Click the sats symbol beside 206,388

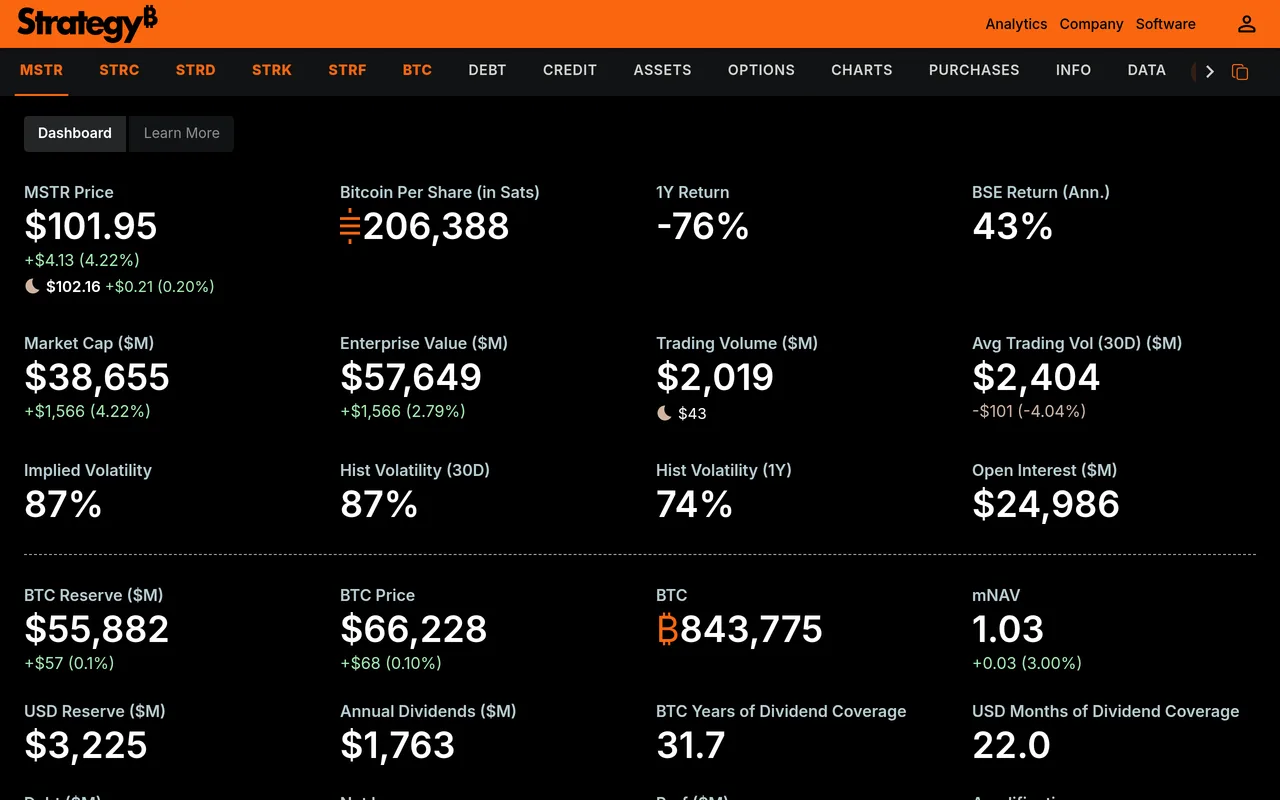pyautogui.click(x=350, y=227)
